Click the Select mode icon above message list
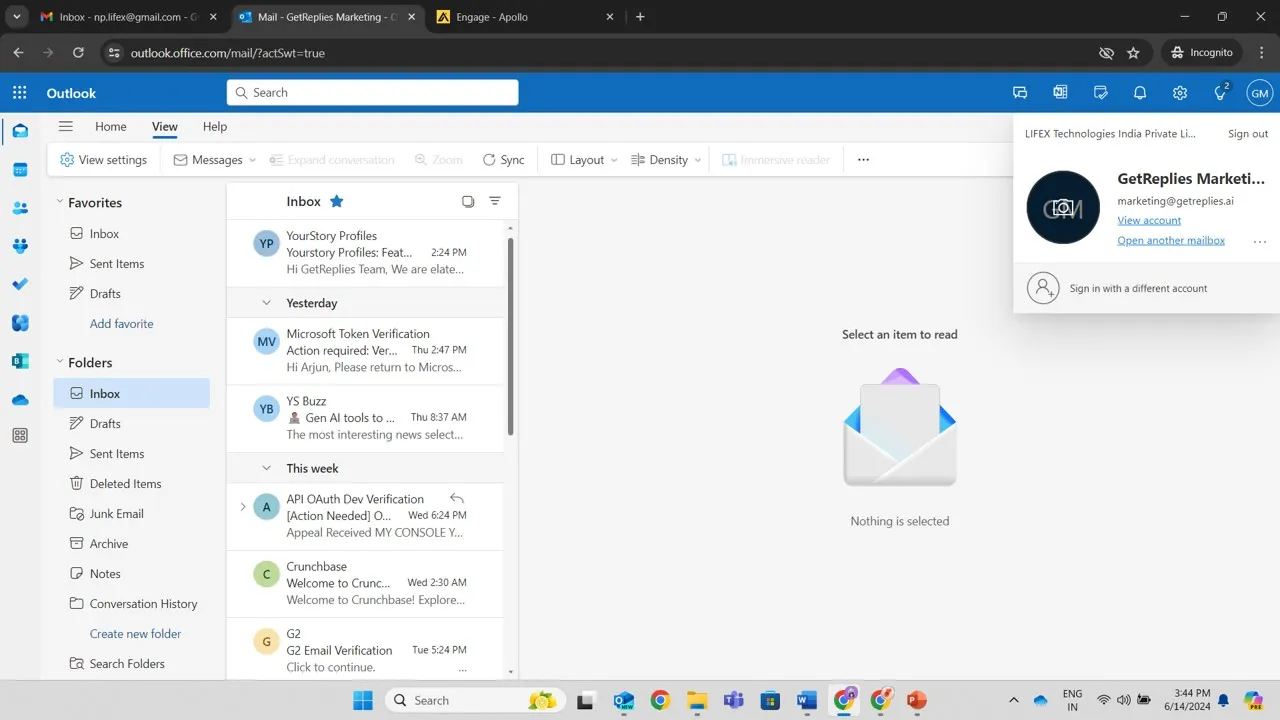Image resolution: width=1280 pixels, height=720 pixels. click(468, 201)
